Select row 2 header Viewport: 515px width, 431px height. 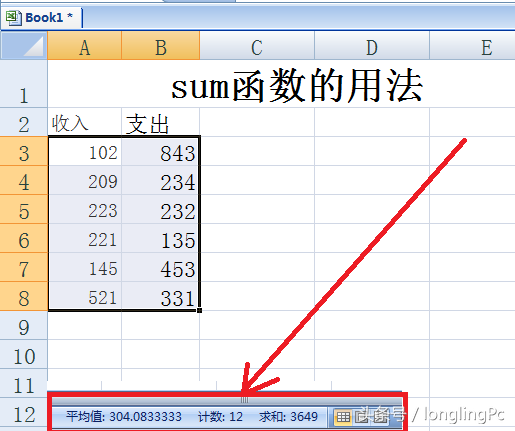point(24,122)
